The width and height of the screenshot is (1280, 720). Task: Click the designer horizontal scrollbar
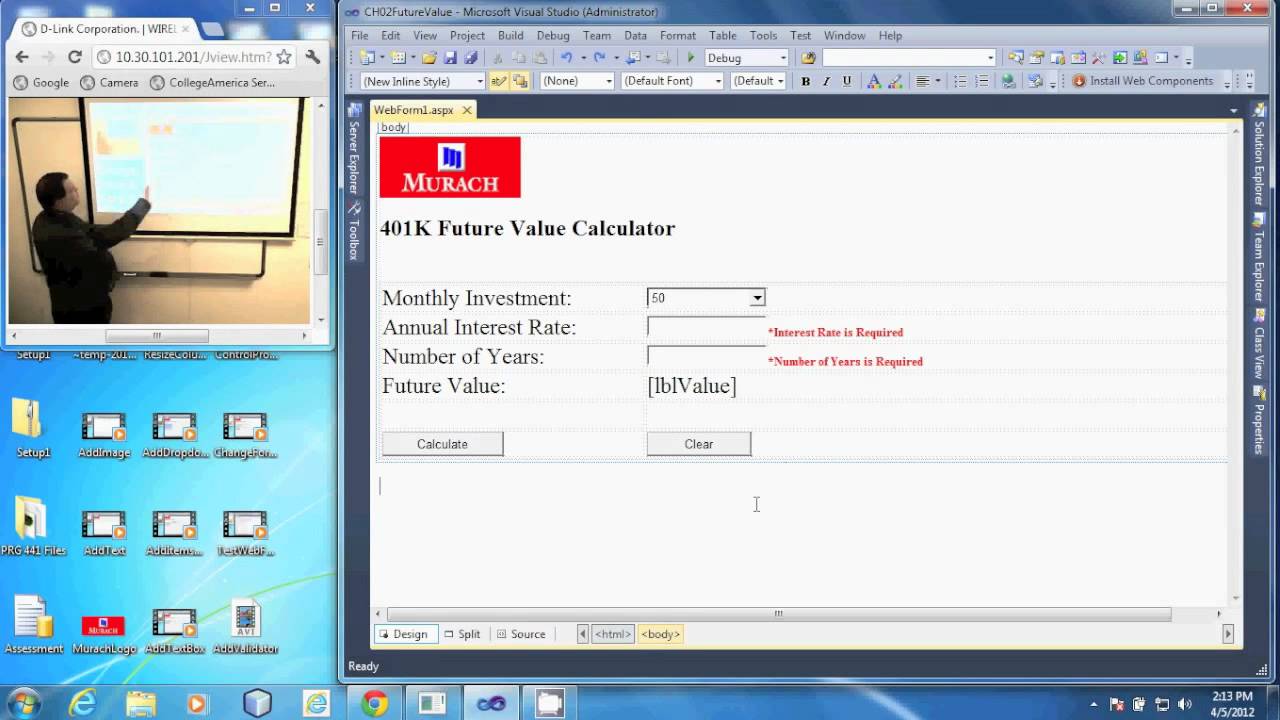tap(778, 614)
